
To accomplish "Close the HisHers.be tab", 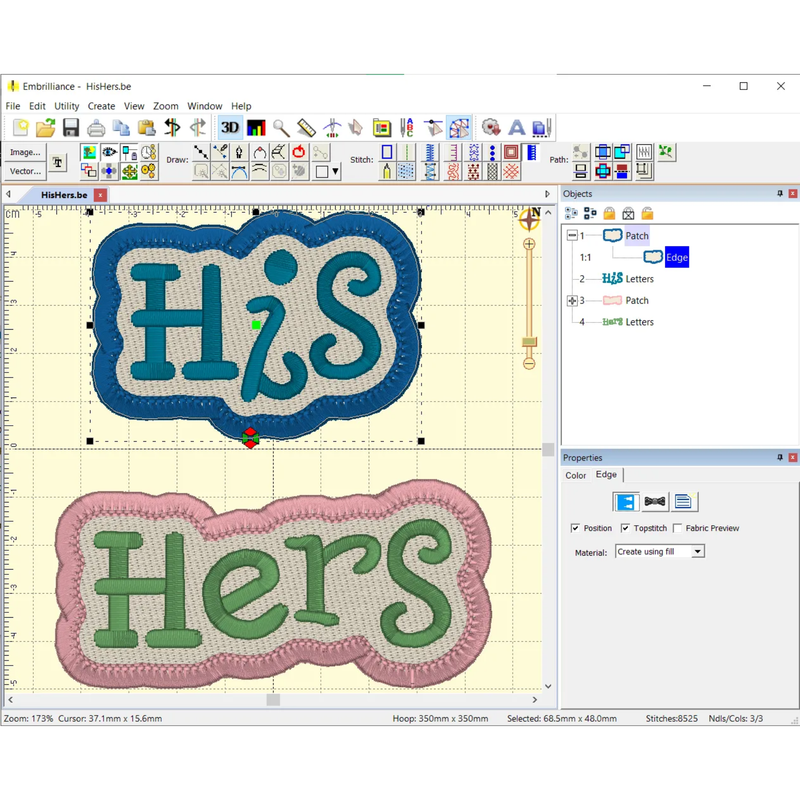I will click(101, 195).
